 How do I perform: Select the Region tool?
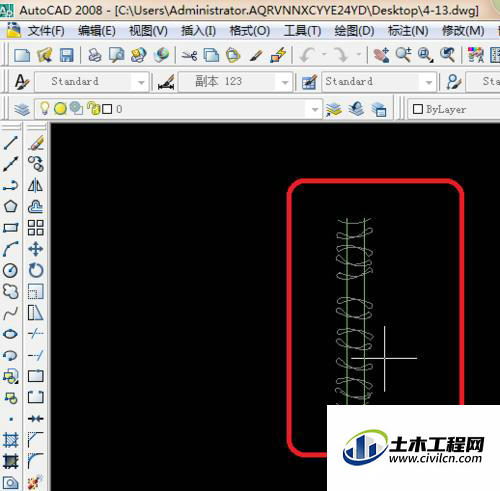[x=10, y=482]
